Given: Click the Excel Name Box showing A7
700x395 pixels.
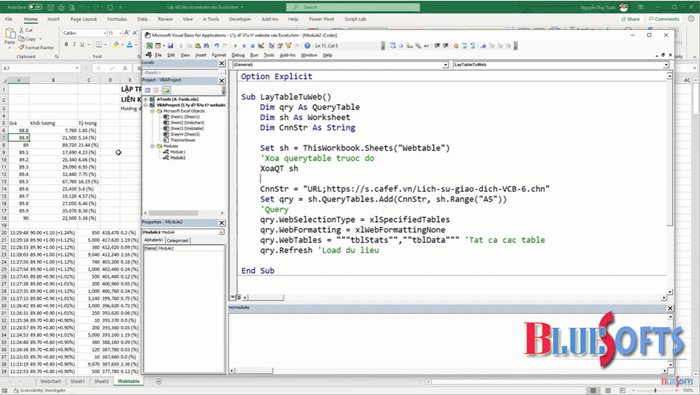Looking at the screenshot, I should (x=40, y=68).
